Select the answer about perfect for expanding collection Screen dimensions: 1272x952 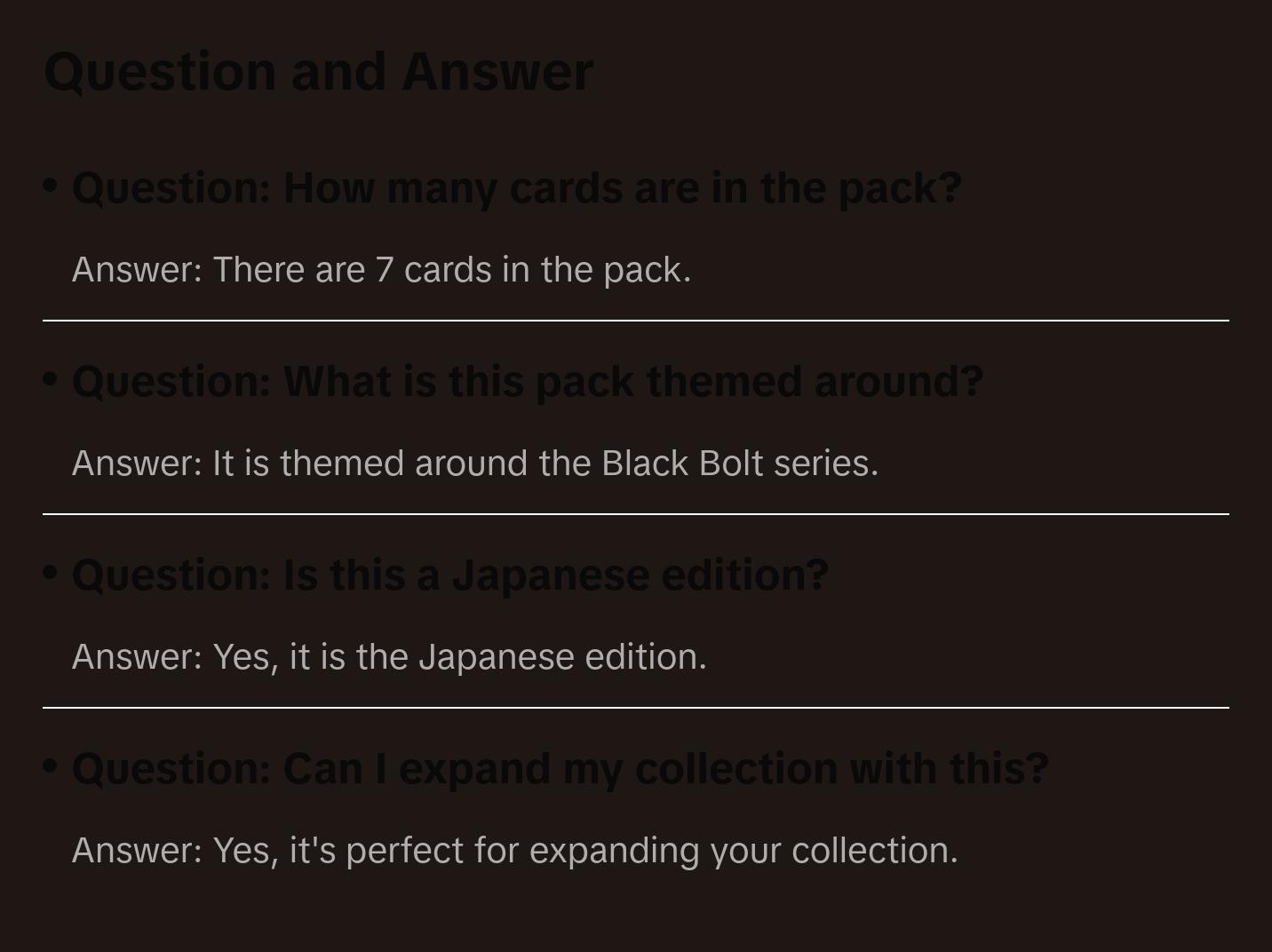(514, 851)
